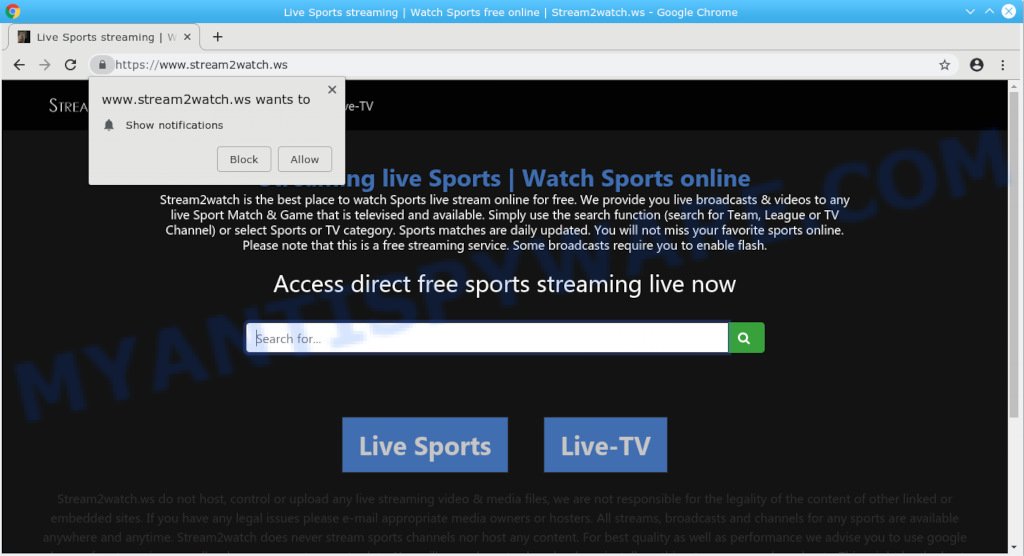The height and width of the screenshot is (556, 1024).
Task: Block notifications from stream2watch.ws
Action: (x=244, y=159)
